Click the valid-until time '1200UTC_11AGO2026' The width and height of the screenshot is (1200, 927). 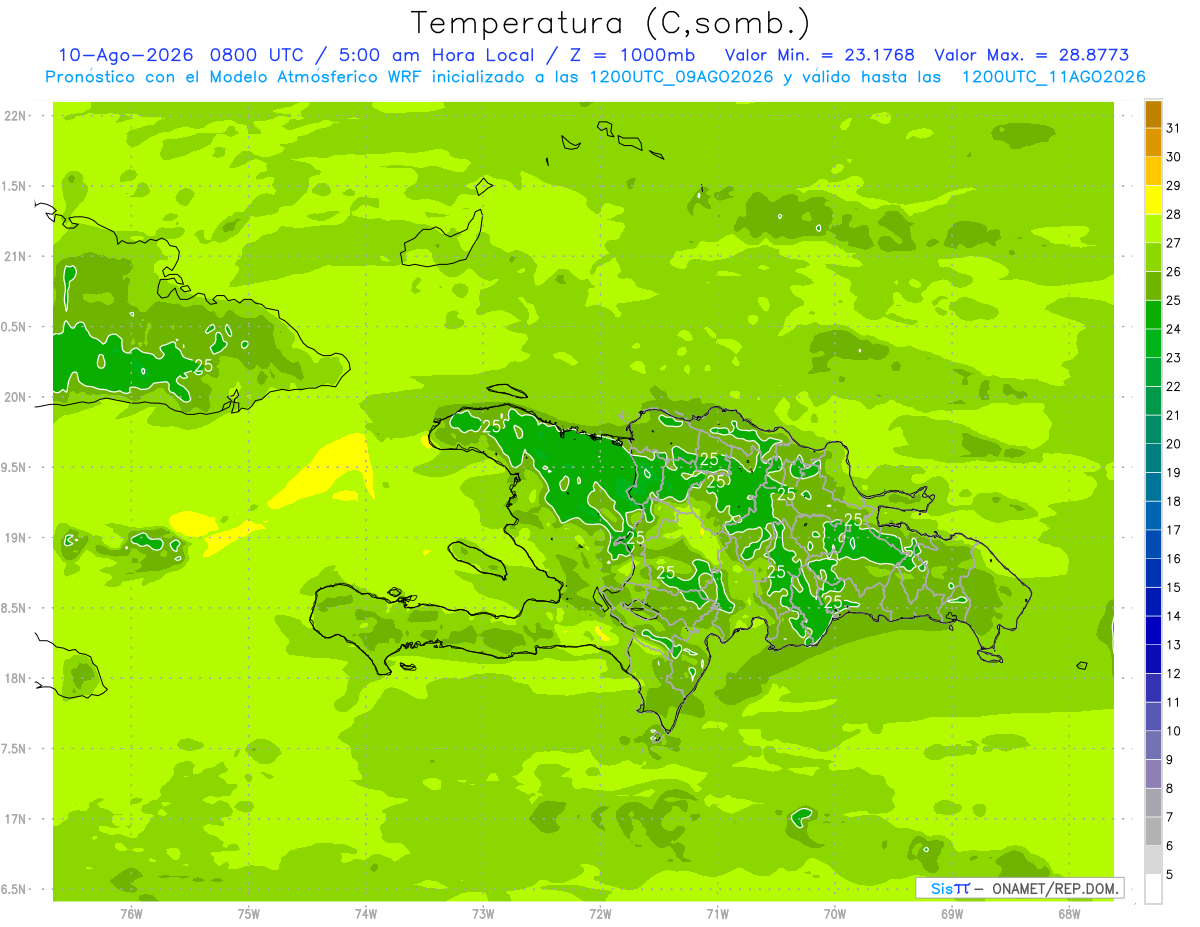coord(1053,77)
